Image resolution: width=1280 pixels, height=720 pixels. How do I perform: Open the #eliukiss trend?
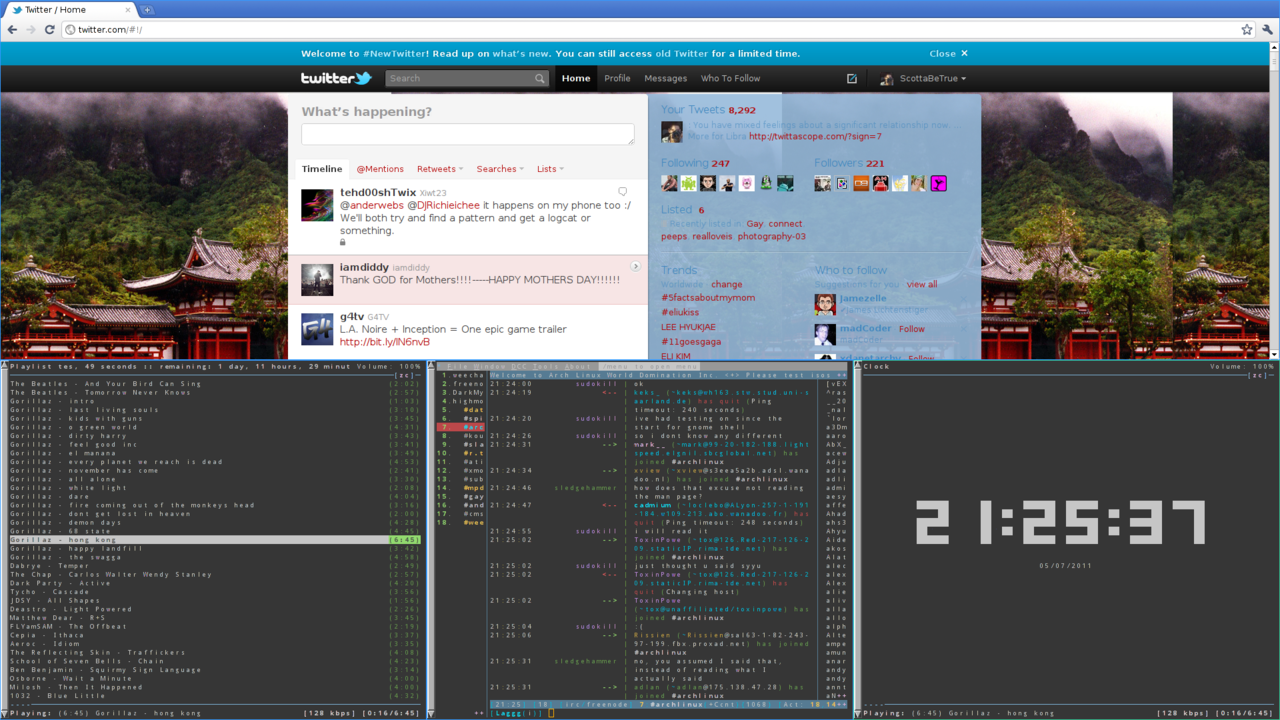tap(680, 313)
